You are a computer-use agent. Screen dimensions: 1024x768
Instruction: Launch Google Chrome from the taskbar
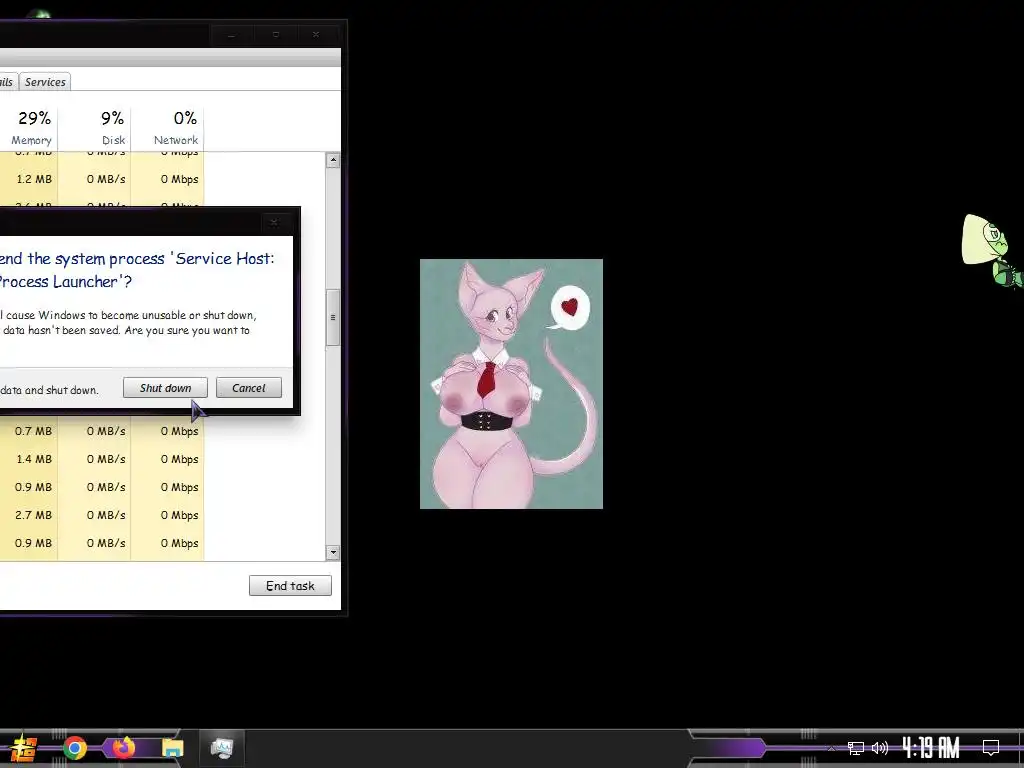tap(74, 748)
